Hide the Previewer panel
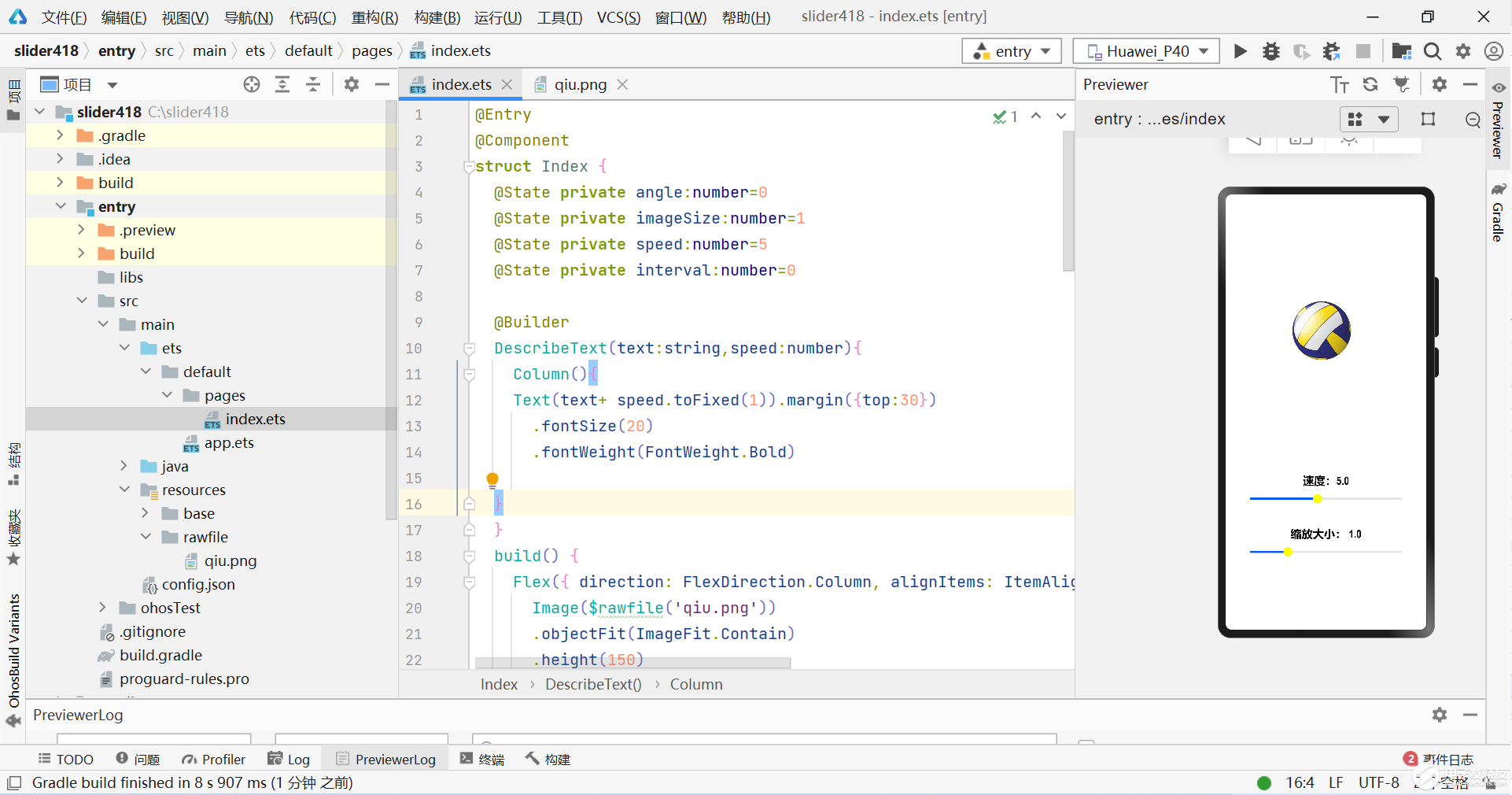The image size is (1512, 795). 1470,84
